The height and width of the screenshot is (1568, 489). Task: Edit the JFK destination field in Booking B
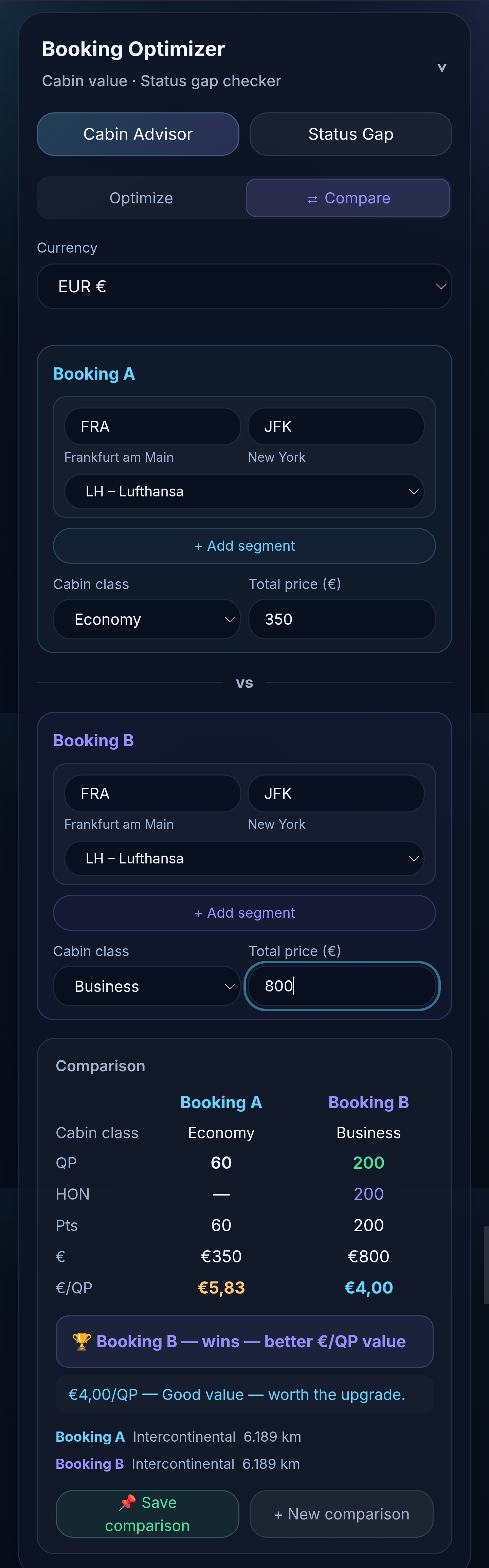point(336,793)
